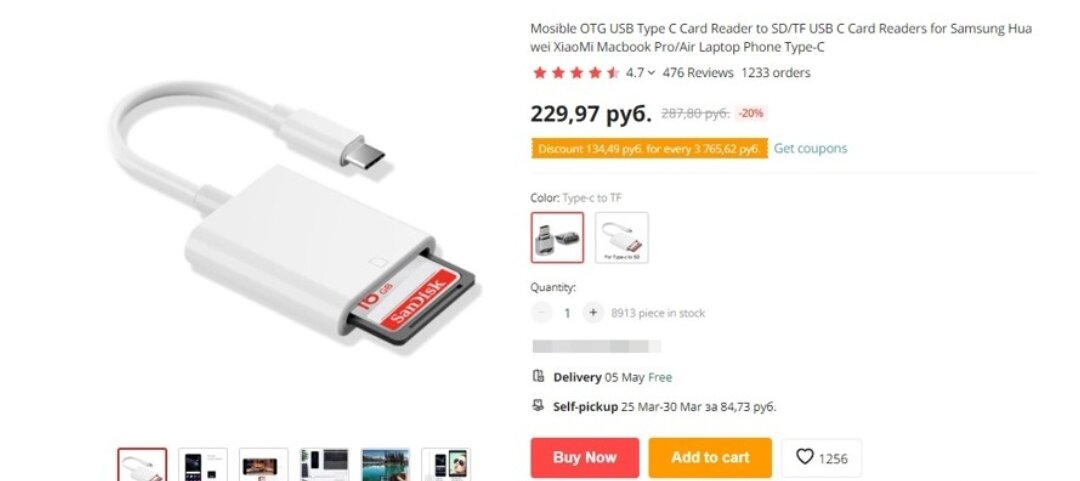Select the last product thumbnail

pyautogui.click(x=446, y=464)
